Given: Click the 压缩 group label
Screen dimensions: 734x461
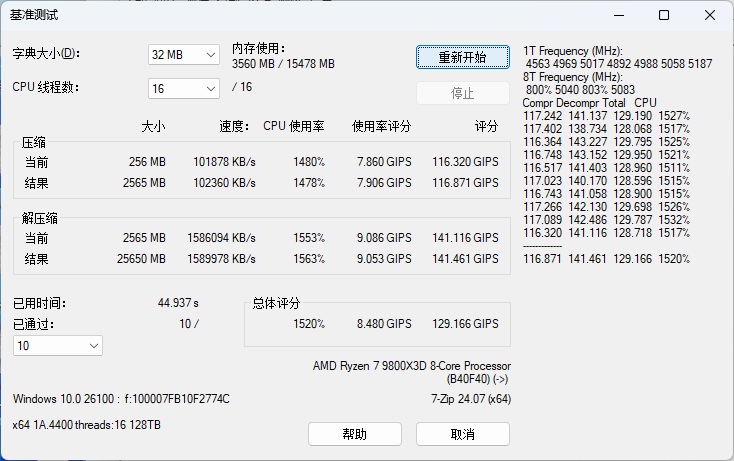Looking at the screenshot, I should pyautogui.click(x=34, y=142).
